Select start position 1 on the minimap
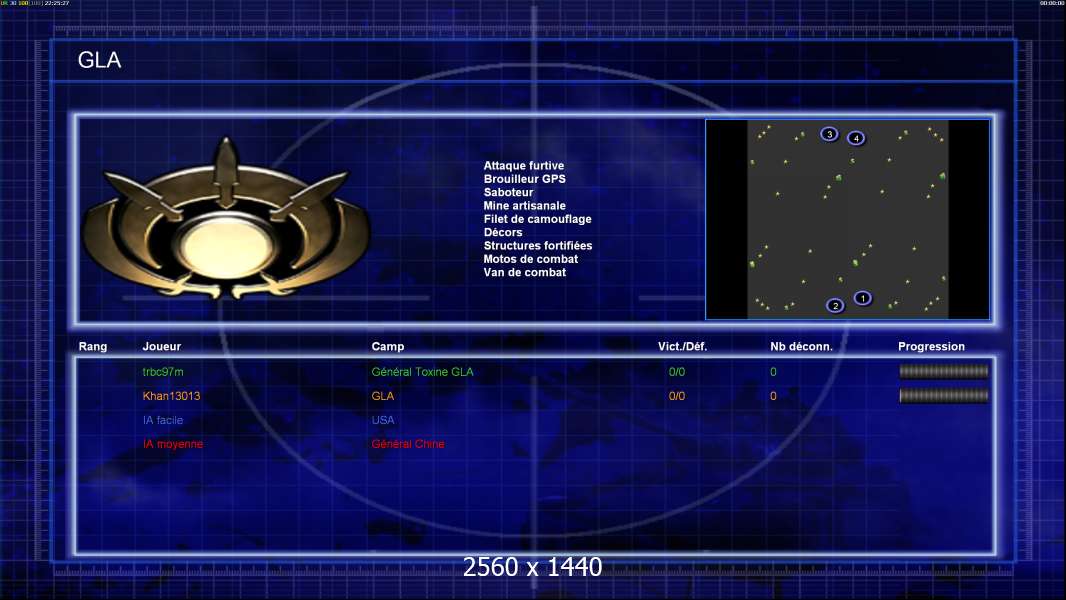The height and width of the screenshot is (600, 1066). click(863, 298)
